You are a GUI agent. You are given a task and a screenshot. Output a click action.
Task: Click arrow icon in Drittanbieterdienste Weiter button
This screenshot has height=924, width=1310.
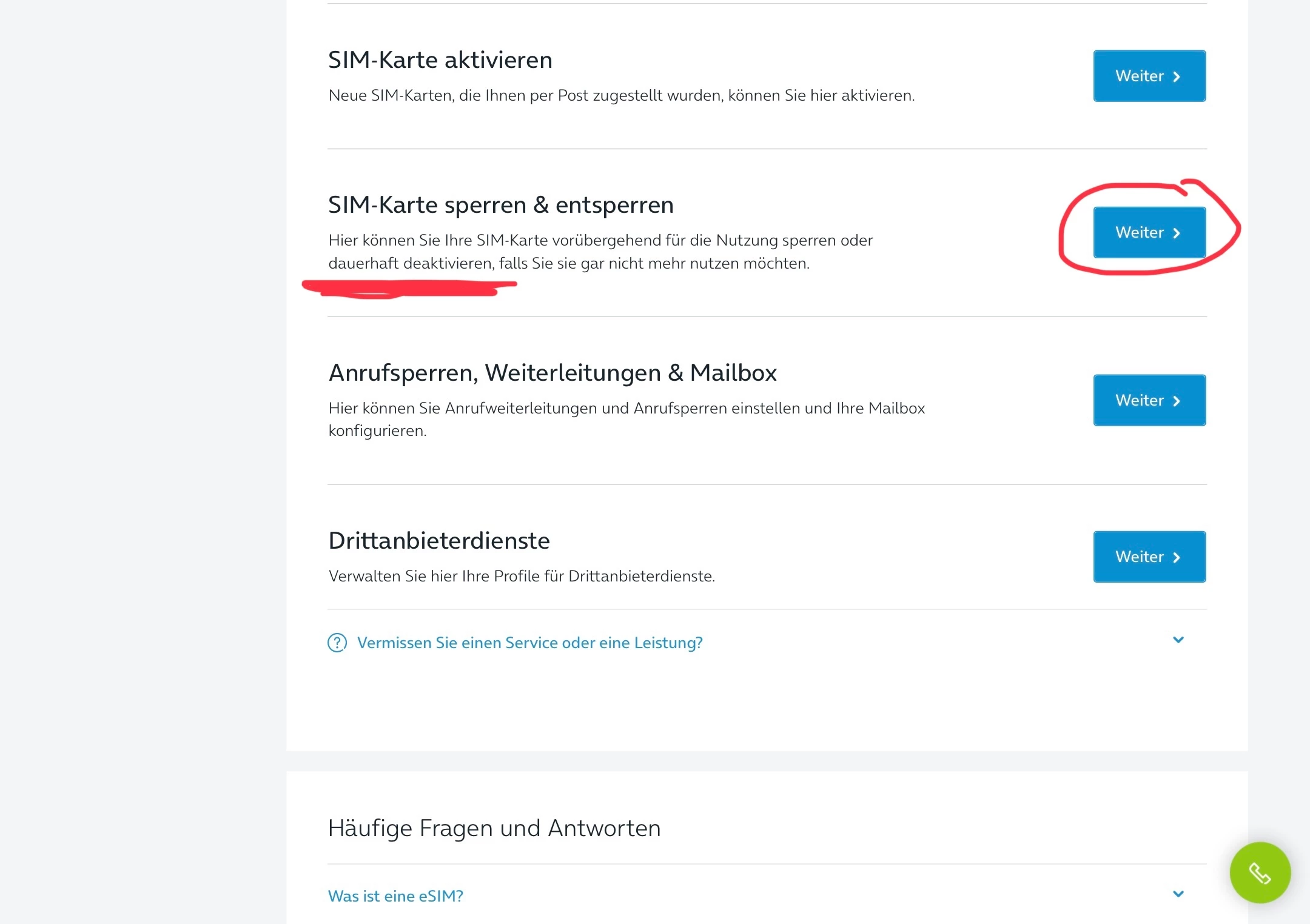pos(1177,557)
